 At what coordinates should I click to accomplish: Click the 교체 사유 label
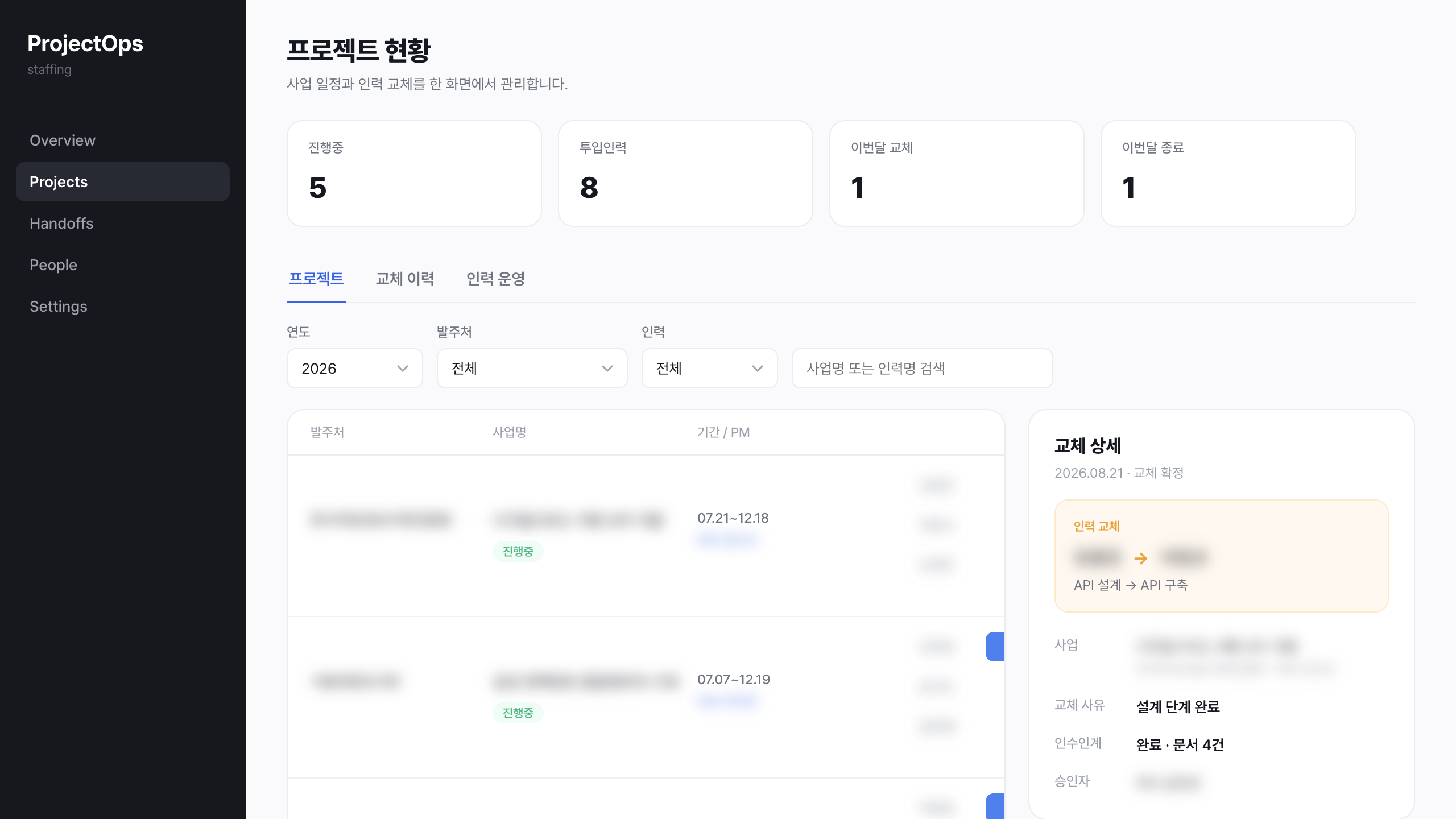coord(1079,705)
